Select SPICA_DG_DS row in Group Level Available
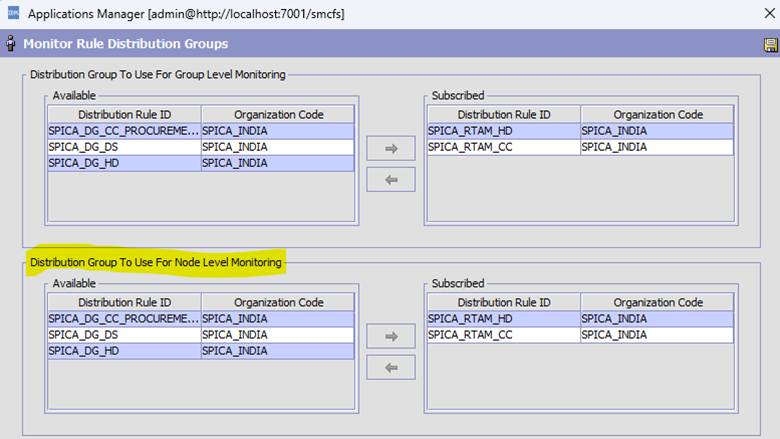 click(124, 147)
